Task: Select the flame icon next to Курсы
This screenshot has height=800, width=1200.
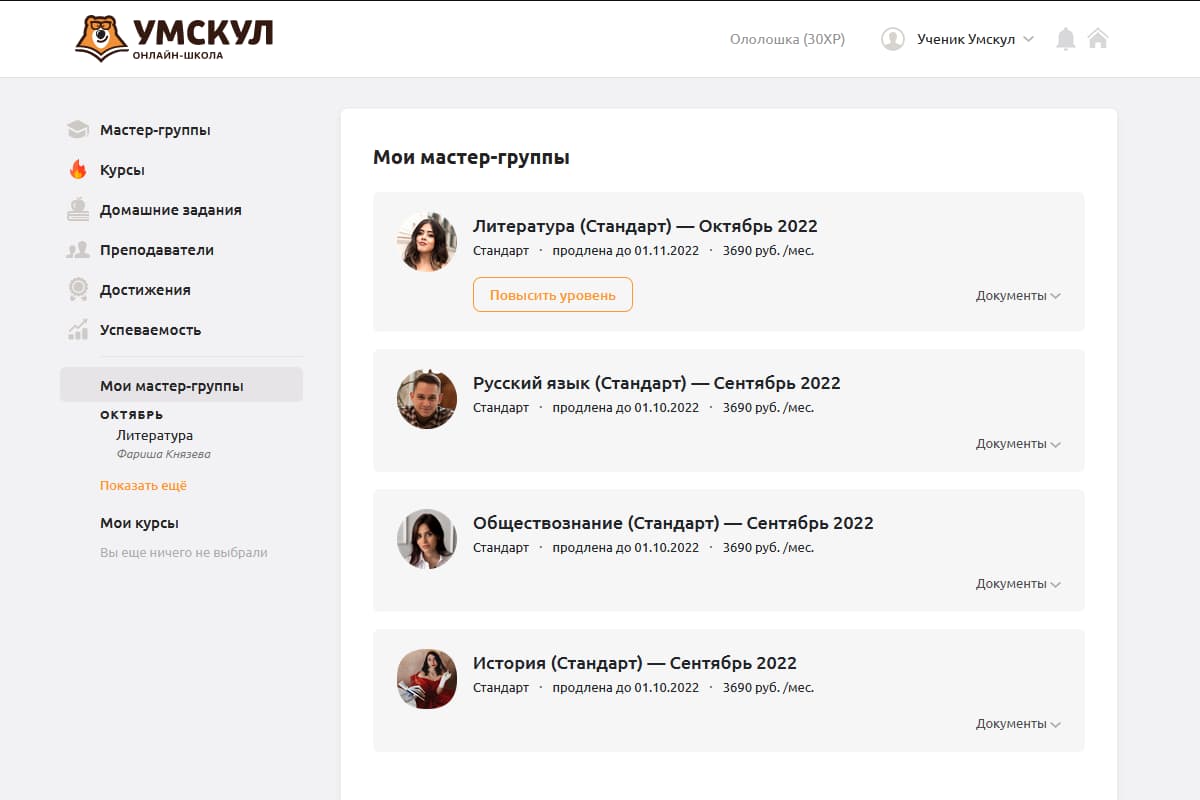Action: 78,169
